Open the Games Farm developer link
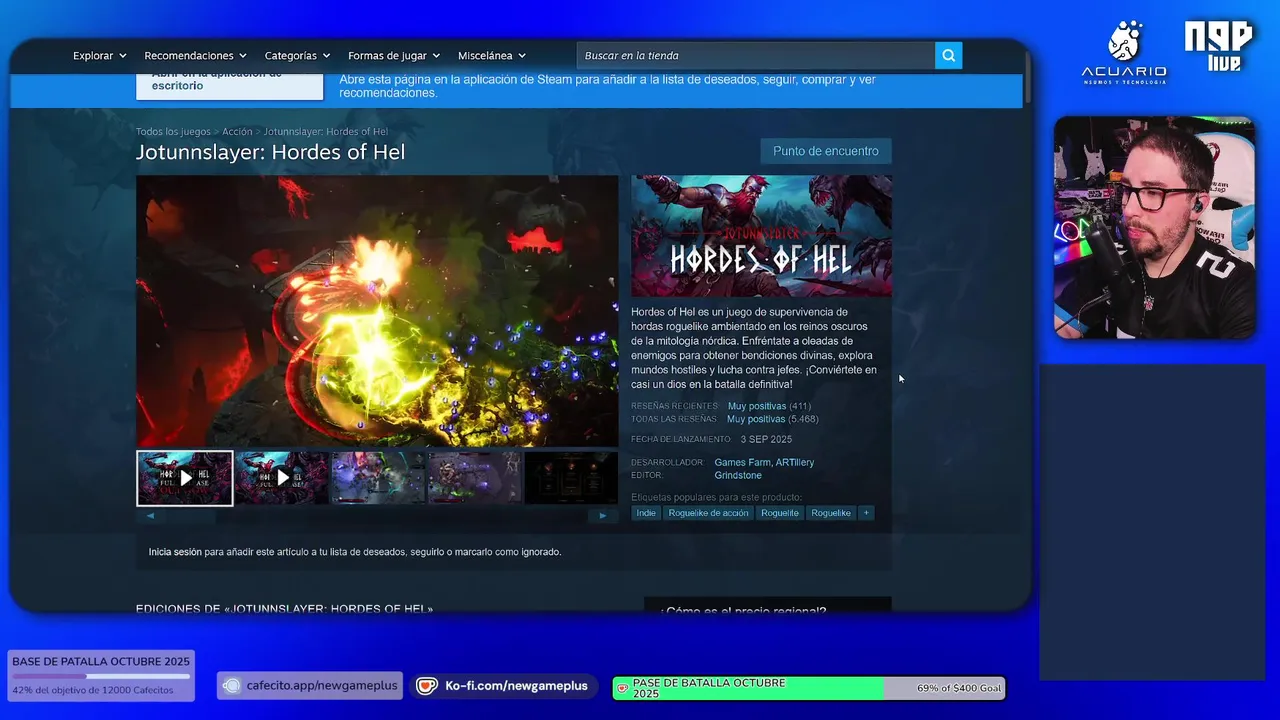Image resolution: width=1280 pixels, height=720 pixels. point(742,462)
